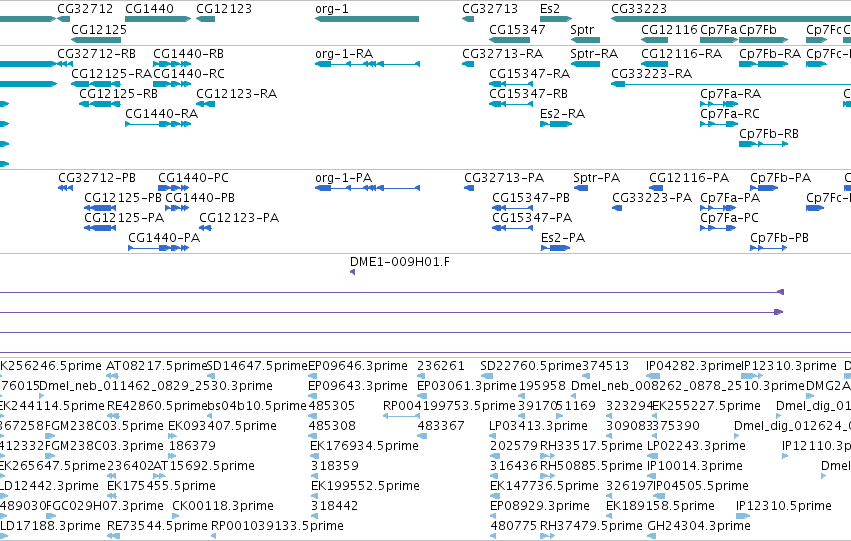
Task: Click protein CG33223-PA
Action: (x=652, y=198)
